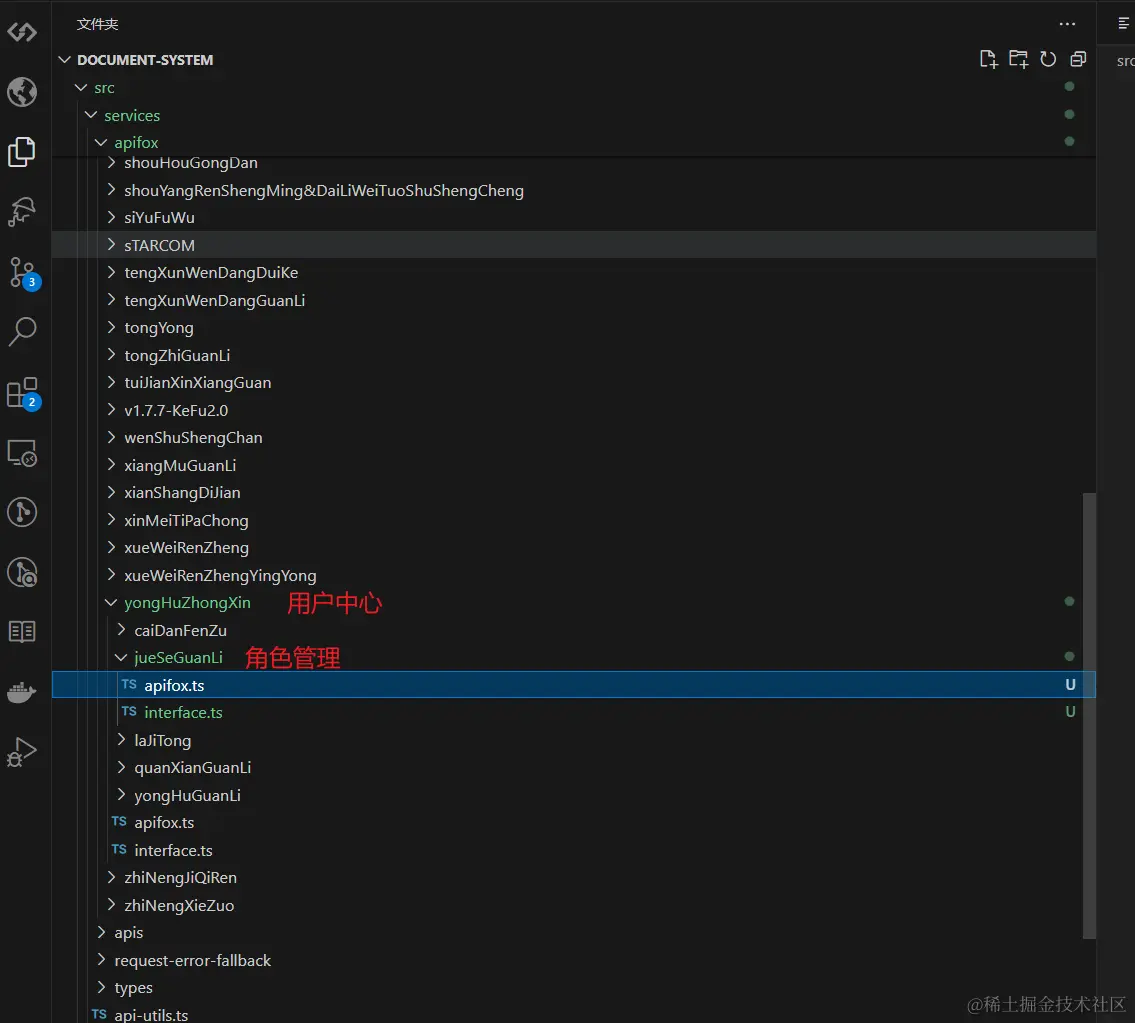The width and height of the screenshot is (1135, 1023).
Task: Click the remote code brackets icon at top of activity bar
Action: click(x=22, y=32)
